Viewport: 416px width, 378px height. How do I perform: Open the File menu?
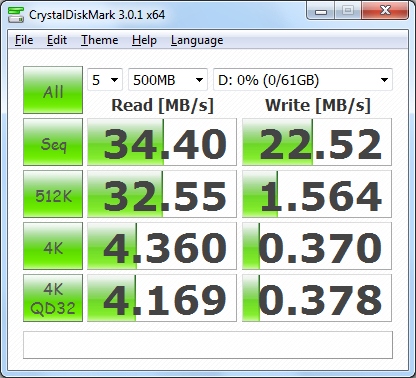click(24, 40)
